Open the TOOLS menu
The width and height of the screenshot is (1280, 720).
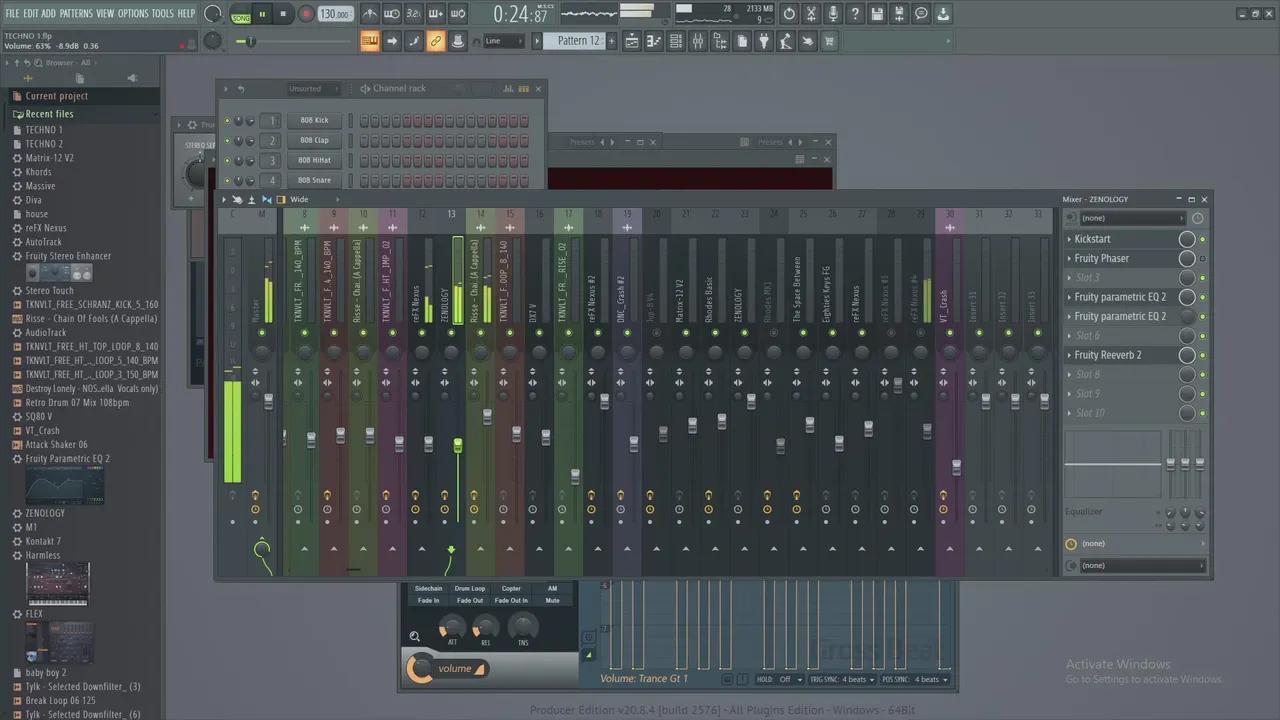[x=162, y=13]
